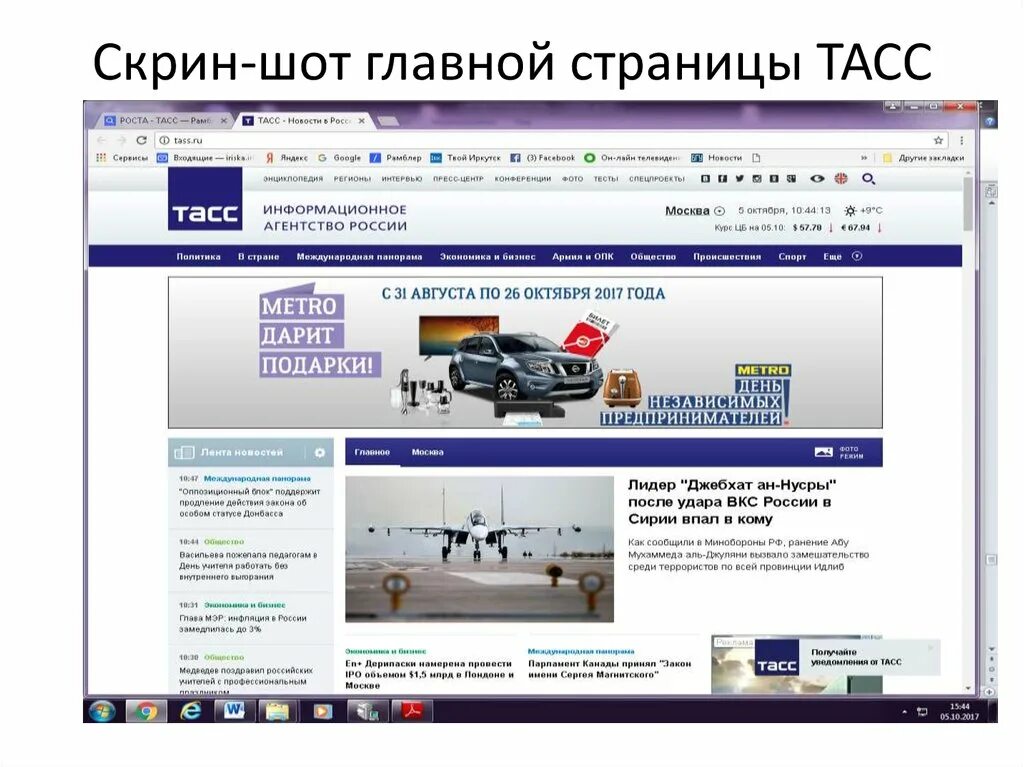Select the Главное tab

point(372,452)
